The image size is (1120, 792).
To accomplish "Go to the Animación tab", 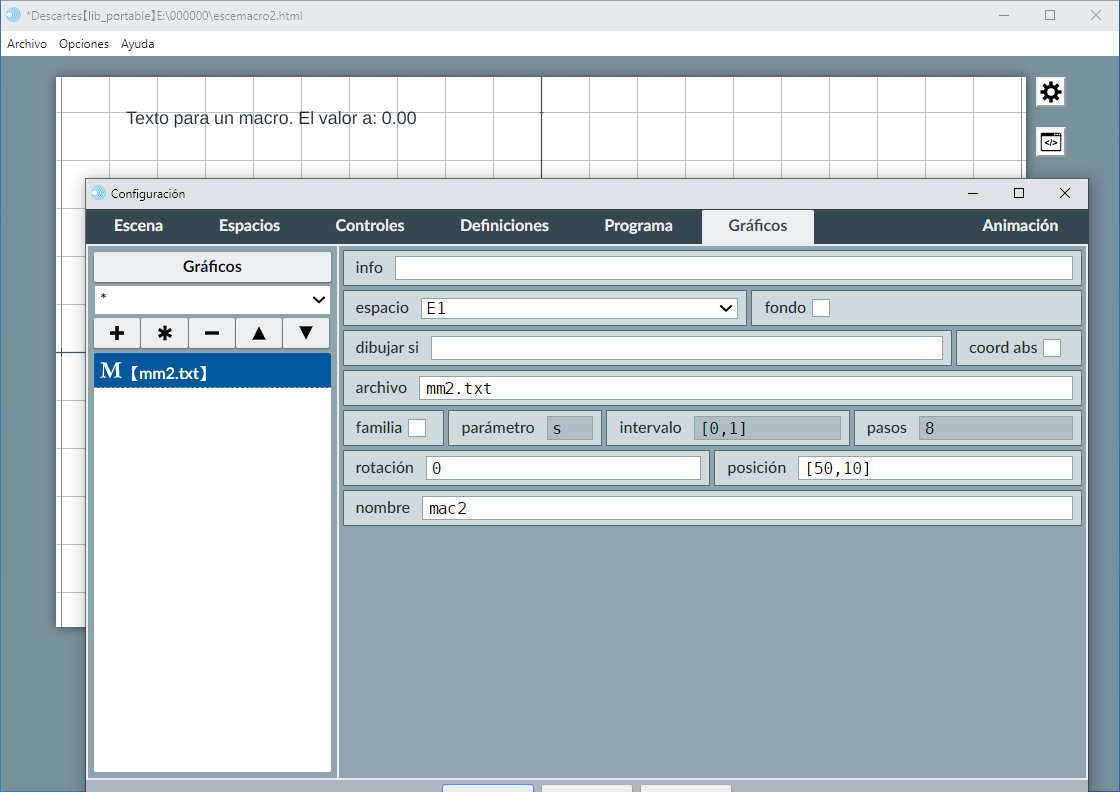I will pos(1020,226).
